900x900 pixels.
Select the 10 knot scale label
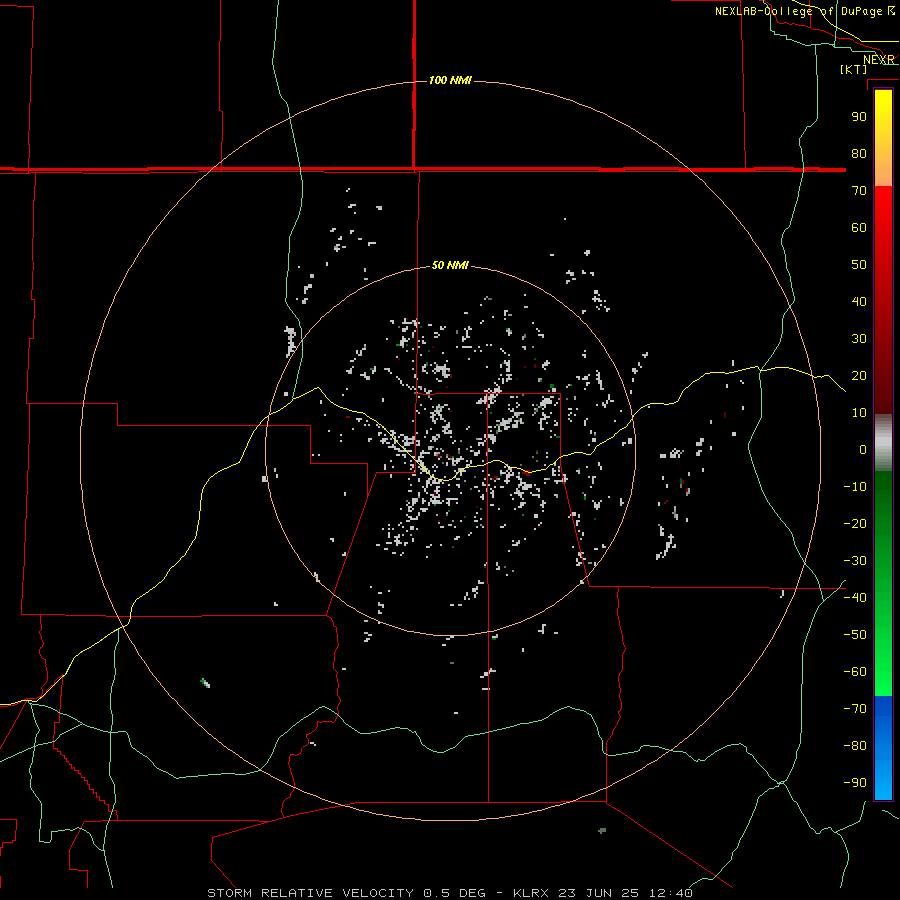pos(859,413)
